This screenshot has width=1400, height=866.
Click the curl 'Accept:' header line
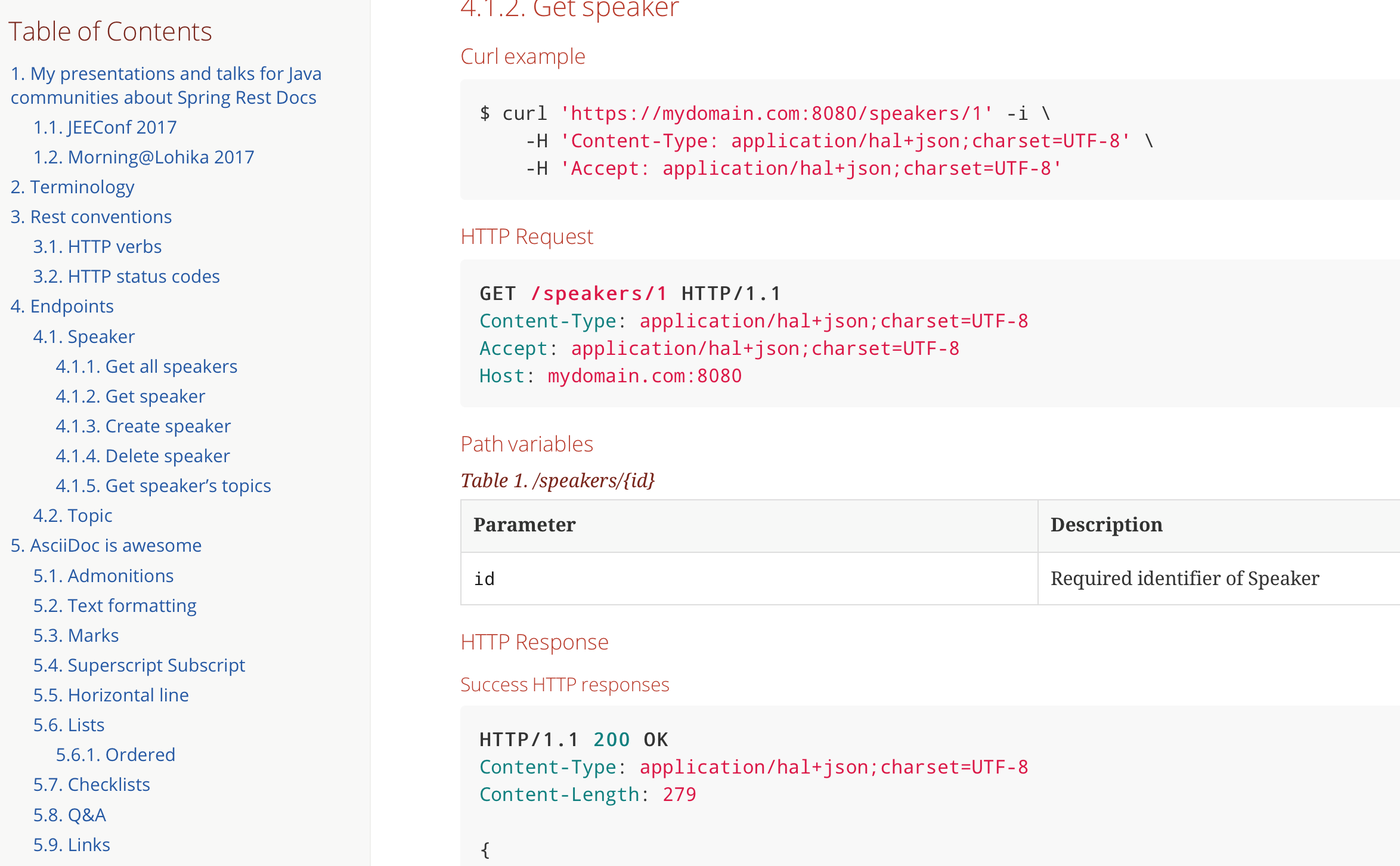(x=794, y=168)
